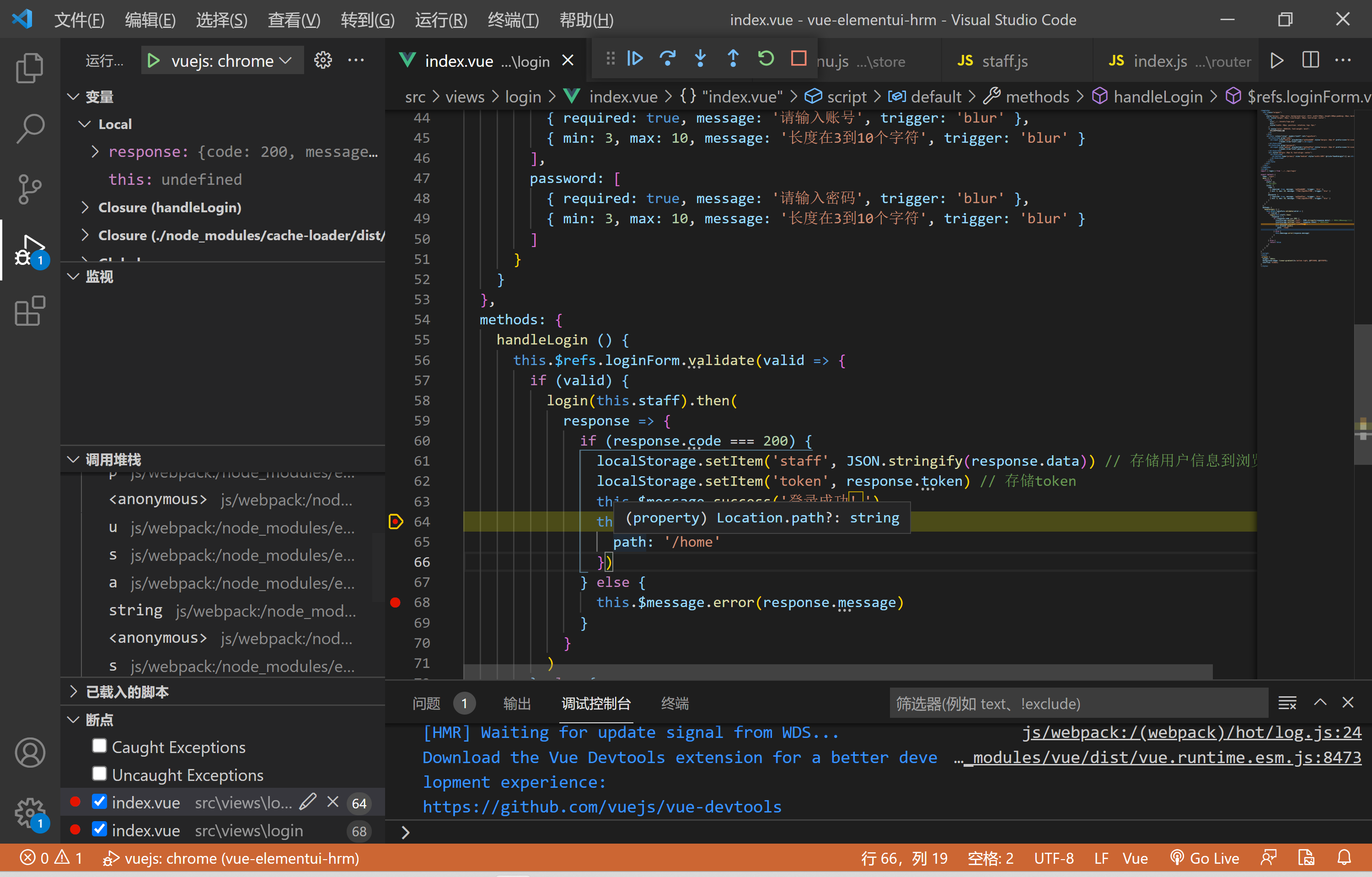The height and width of the screenshot is (877, 1372).
Task: Click Continue button in debug toolbar
Action: tap(635, 58)
